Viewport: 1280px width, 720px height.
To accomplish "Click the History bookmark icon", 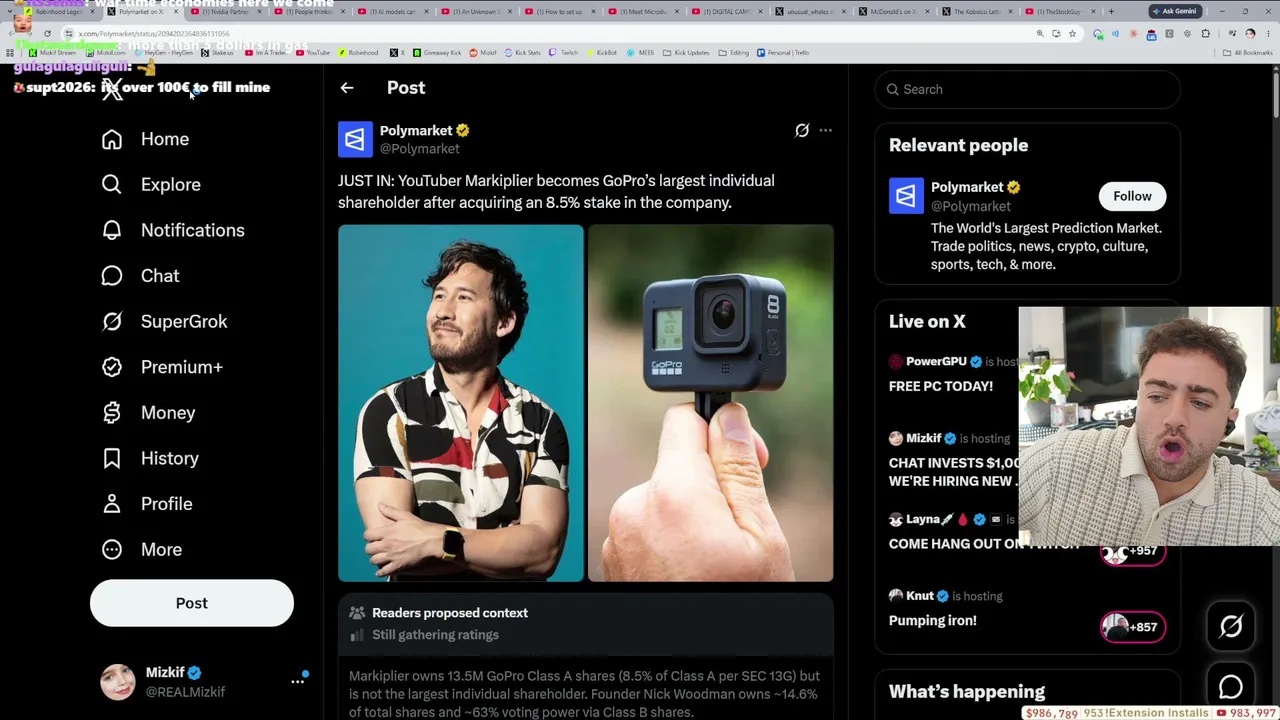I will point(112,458).
